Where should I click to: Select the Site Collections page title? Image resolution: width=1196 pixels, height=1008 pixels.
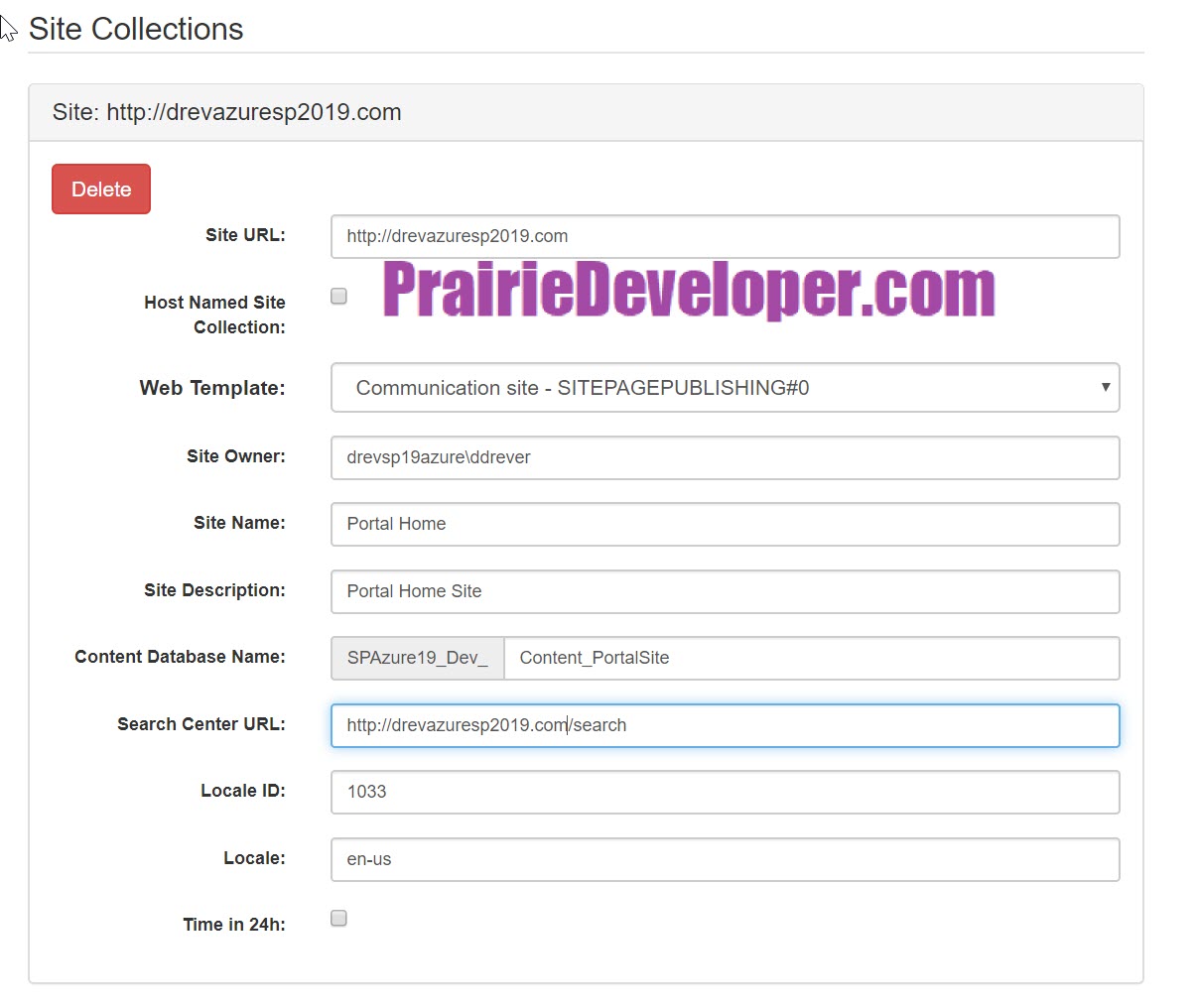coord(136,29)
